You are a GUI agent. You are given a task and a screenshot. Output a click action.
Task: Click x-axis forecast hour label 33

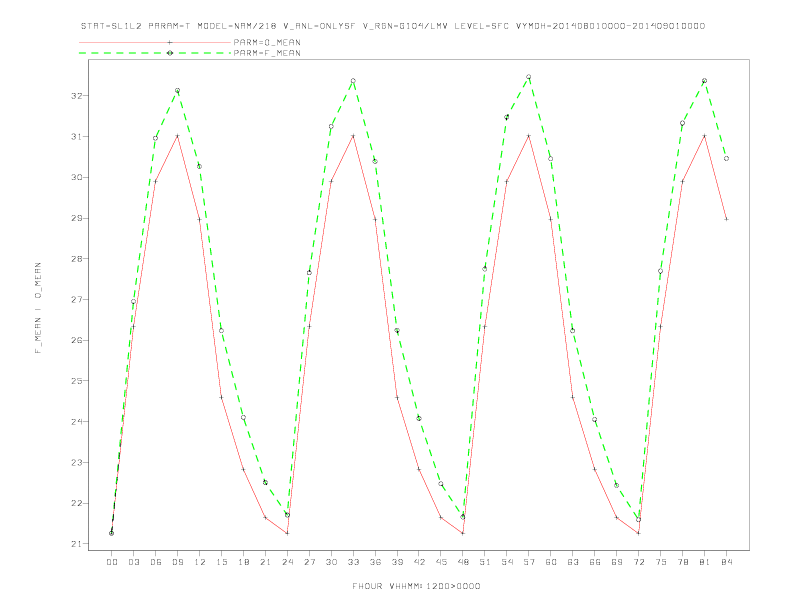click(353, 562)
